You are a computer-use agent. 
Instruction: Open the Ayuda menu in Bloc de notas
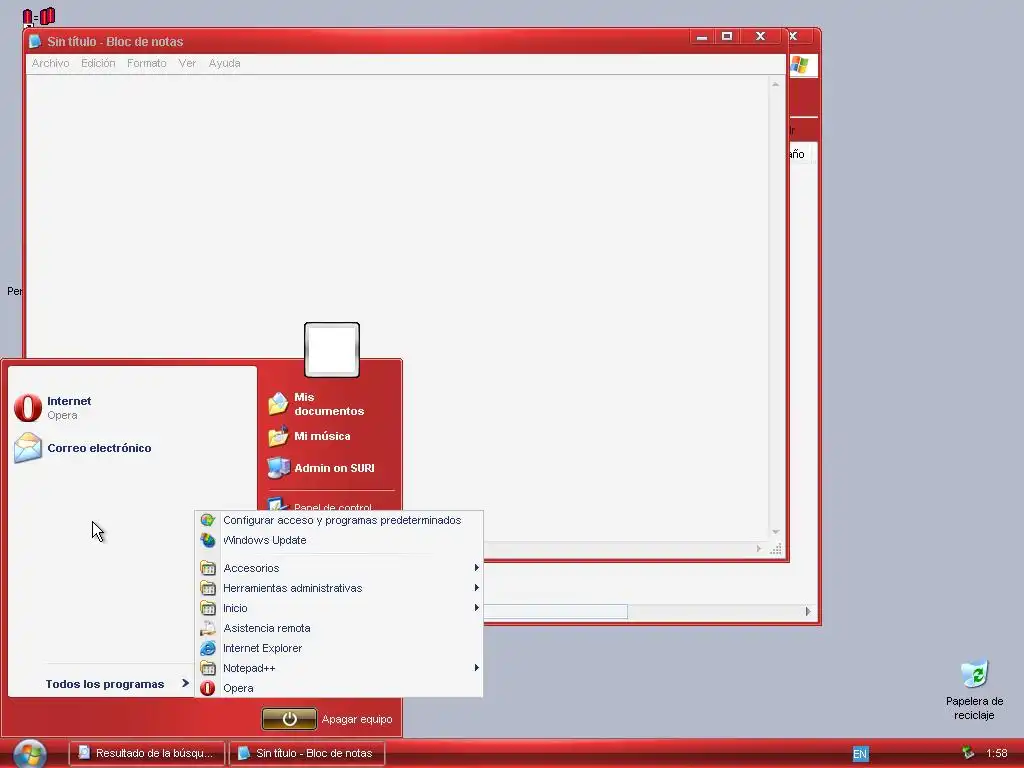coord(225,63)
